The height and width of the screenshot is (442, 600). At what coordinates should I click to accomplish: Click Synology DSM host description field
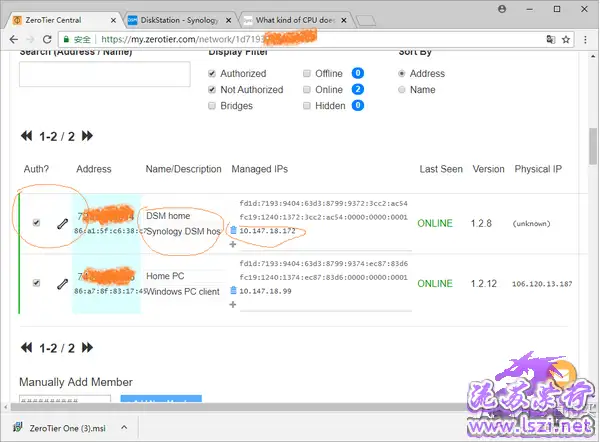point(183,232)
